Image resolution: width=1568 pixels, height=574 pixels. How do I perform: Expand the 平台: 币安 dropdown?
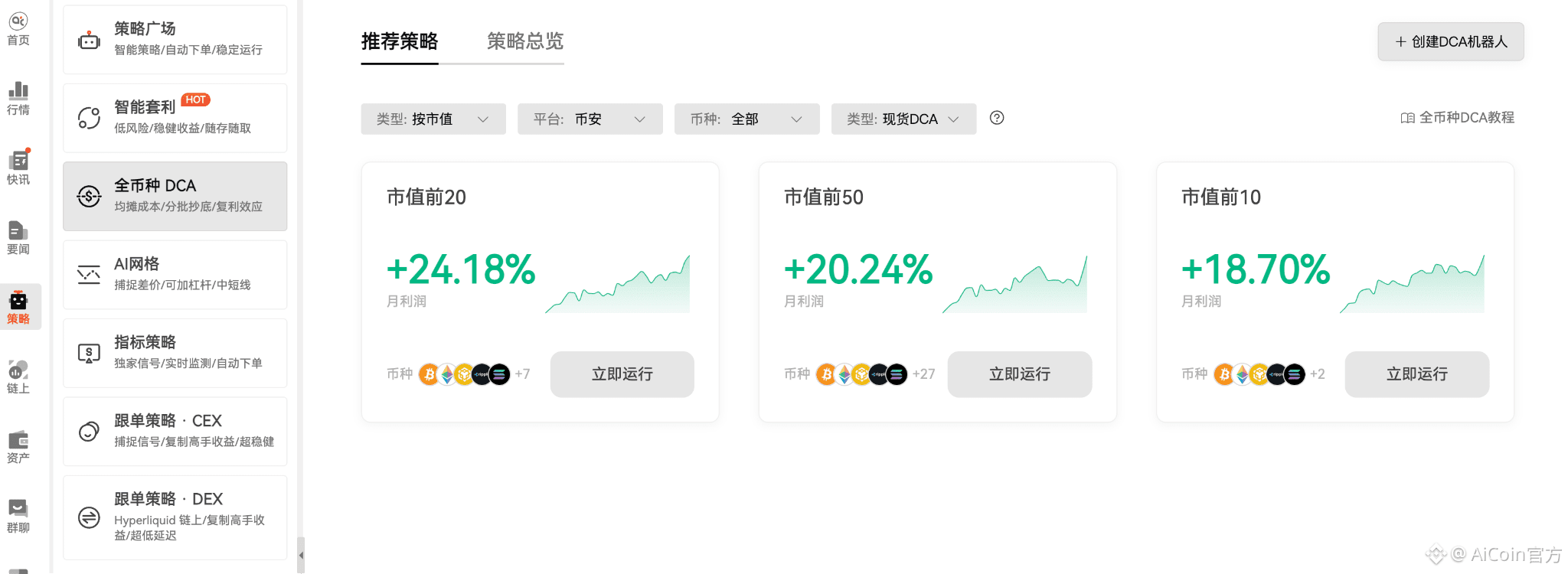590,119
